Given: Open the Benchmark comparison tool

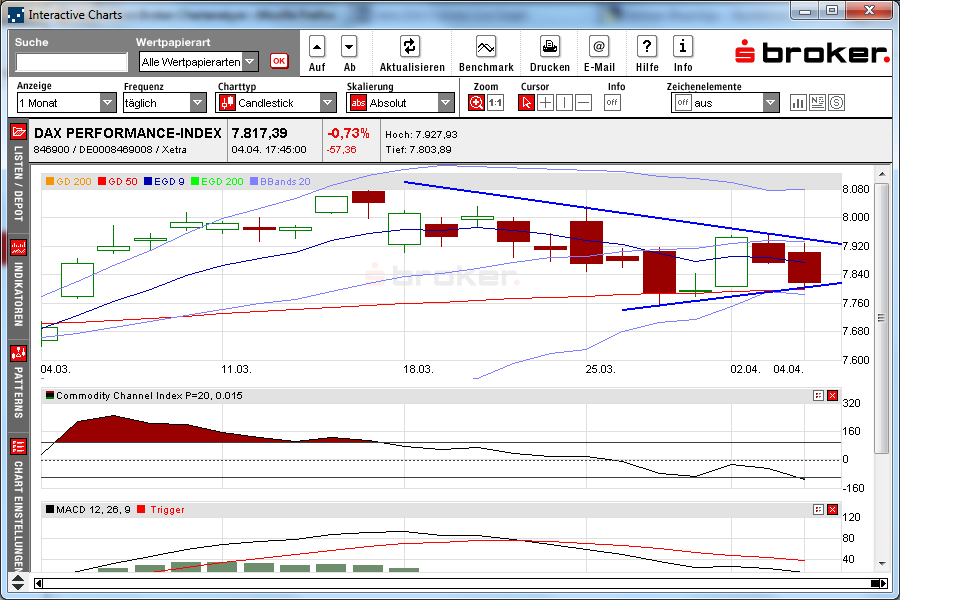Looking at the screenshot, I should click(x=486, y=47).
